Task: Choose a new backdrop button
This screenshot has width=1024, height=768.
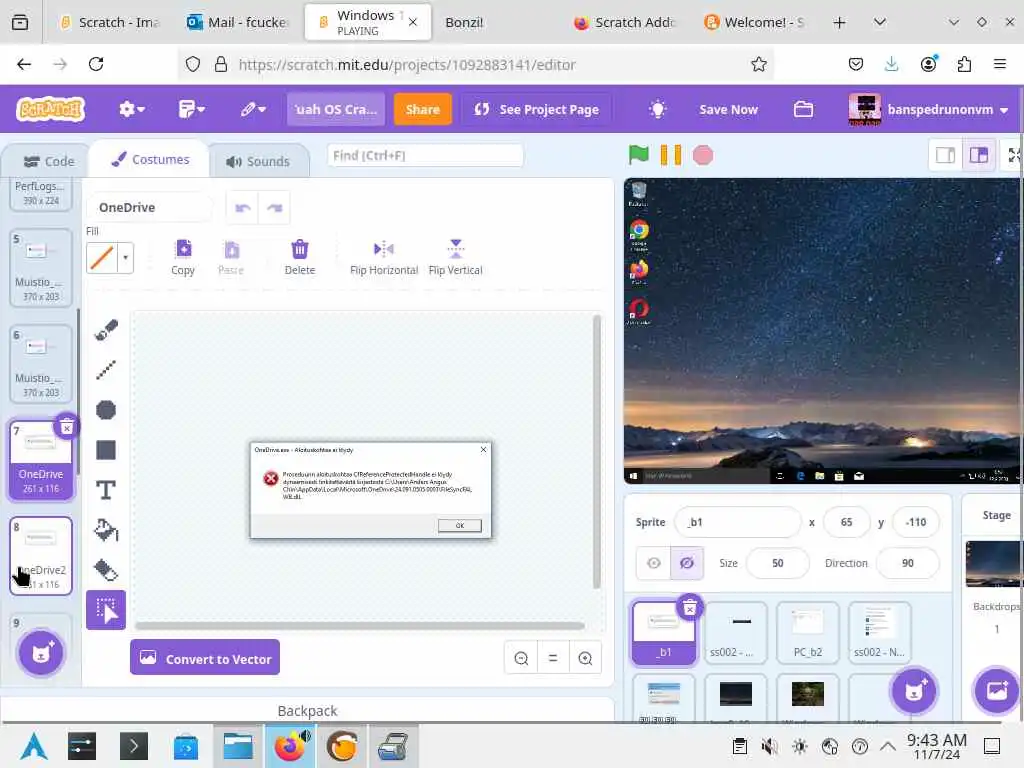Action: pos(997,690)
